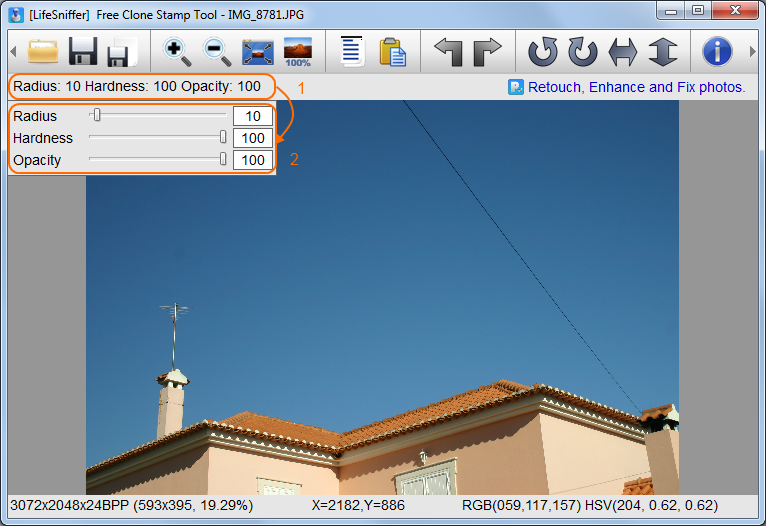The image size is (766, 526).
Task: Minimize the Free Clone Stamp Tool window
Action: pyautogui.click(x=671, y=11)
